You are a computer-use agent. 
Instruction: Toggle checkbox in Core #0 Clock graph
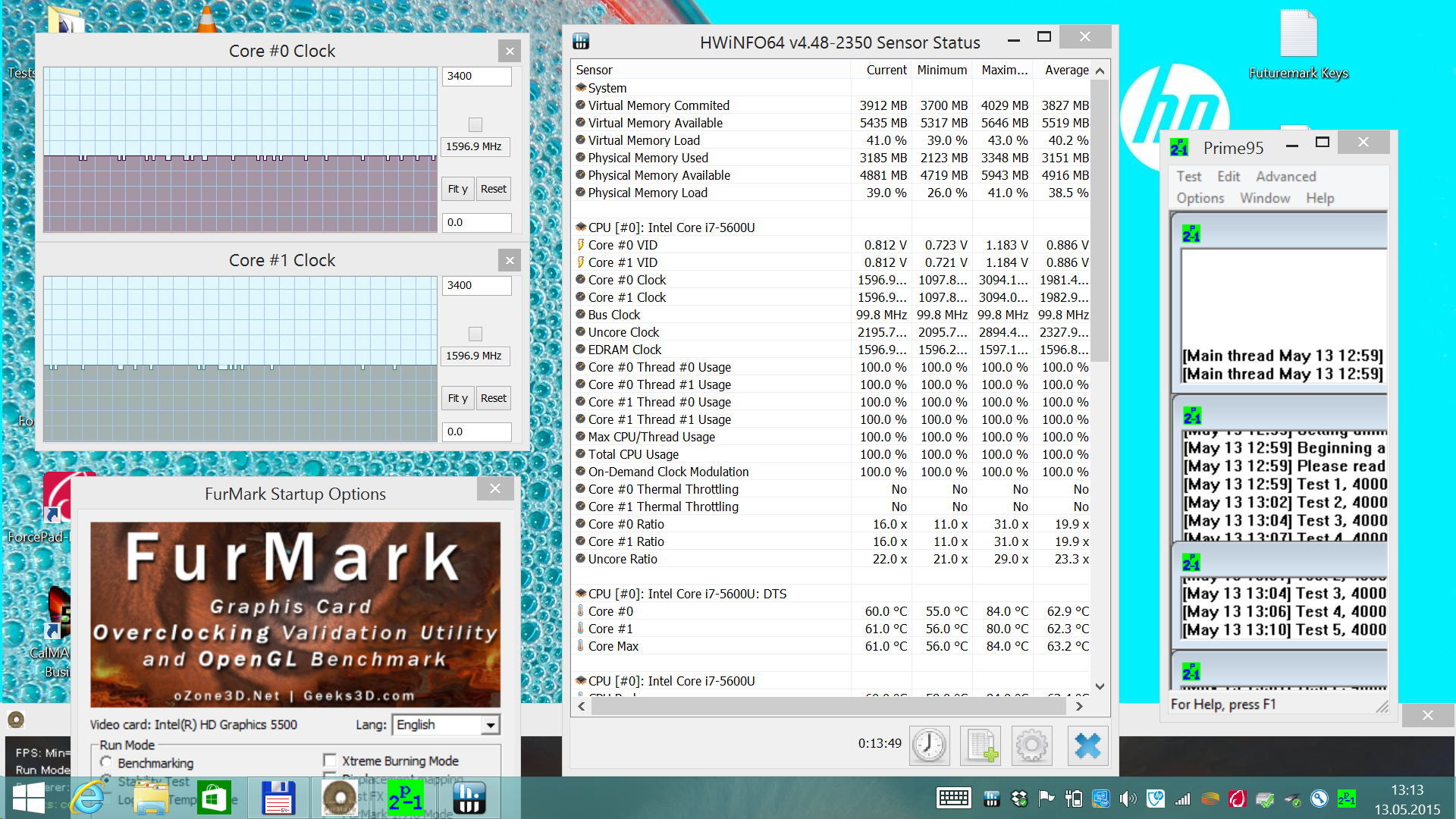tap(475, 124)
